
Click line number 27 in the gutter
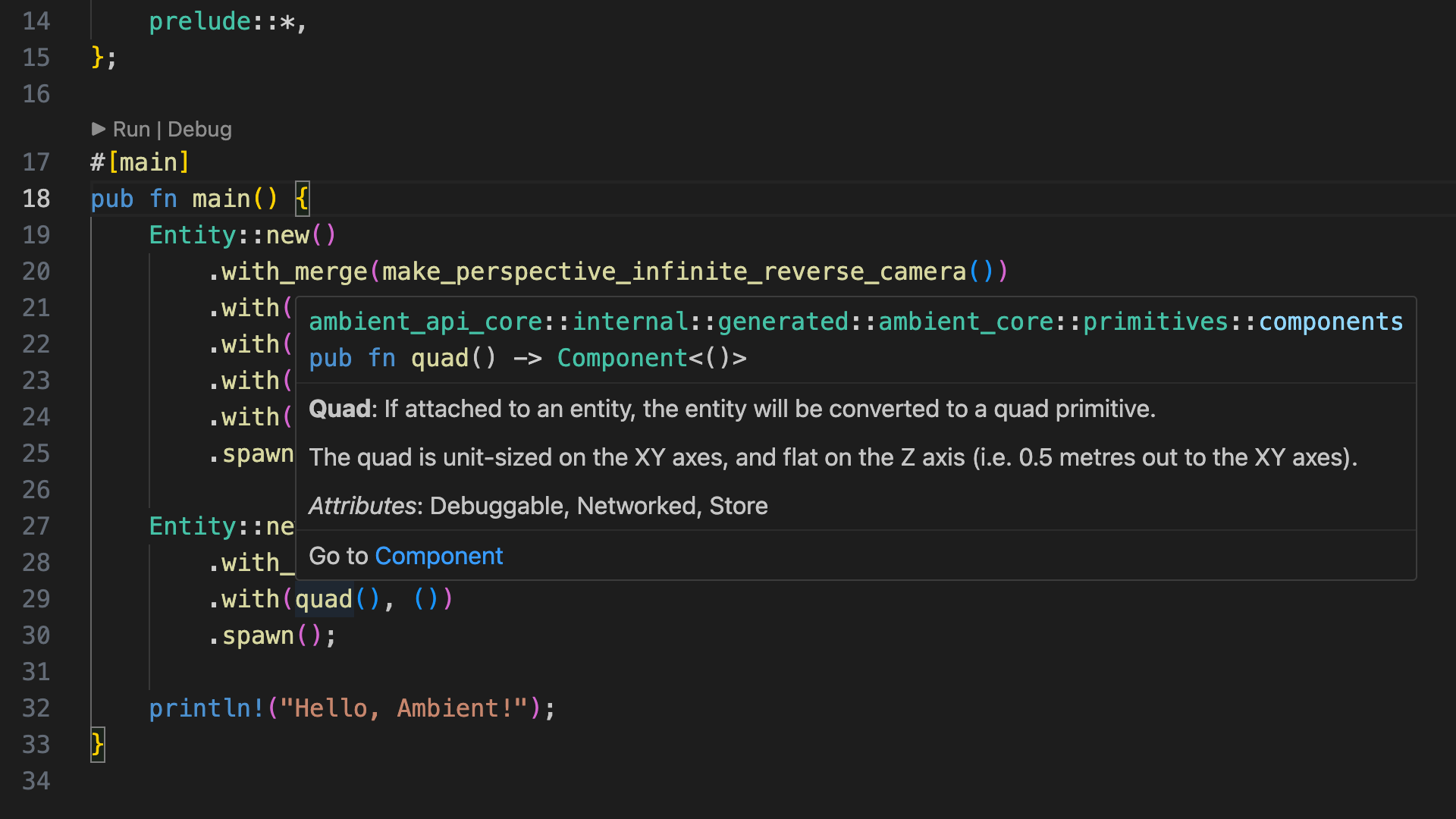[x=36, y=526]
